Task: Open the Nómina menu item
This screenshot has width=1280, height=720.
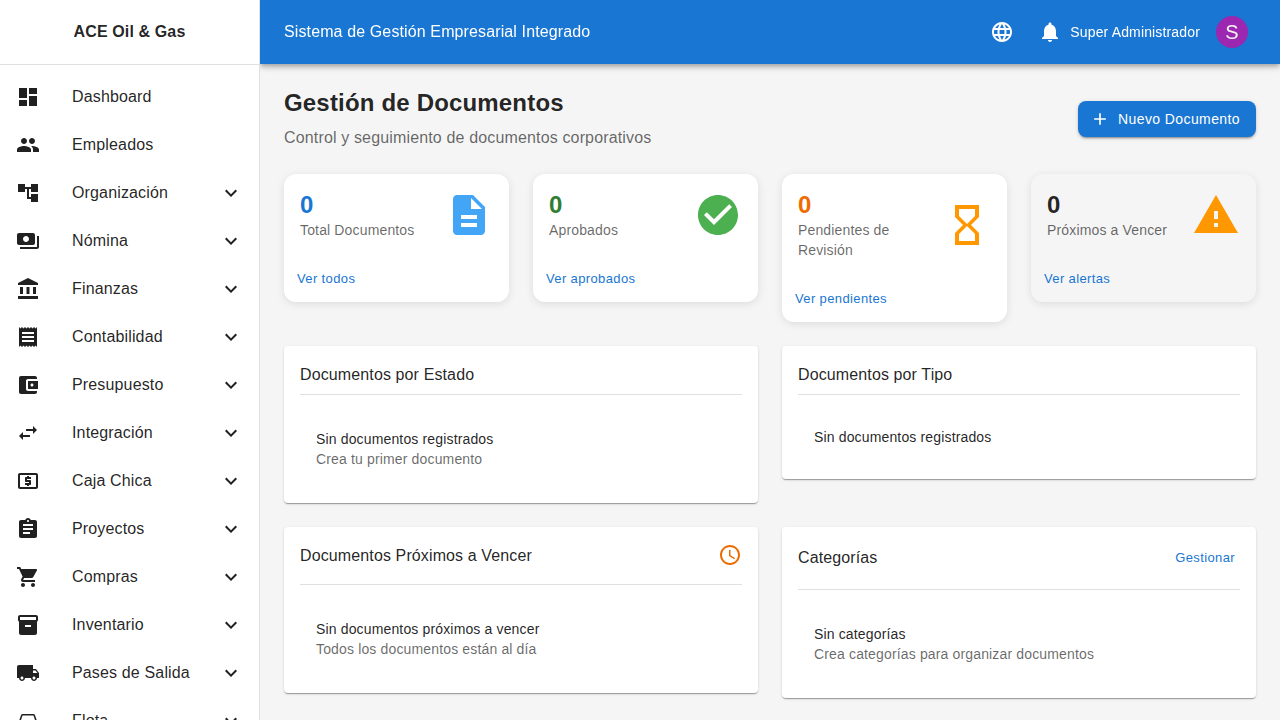Action: pyautogui.click(x=100, y=240)
